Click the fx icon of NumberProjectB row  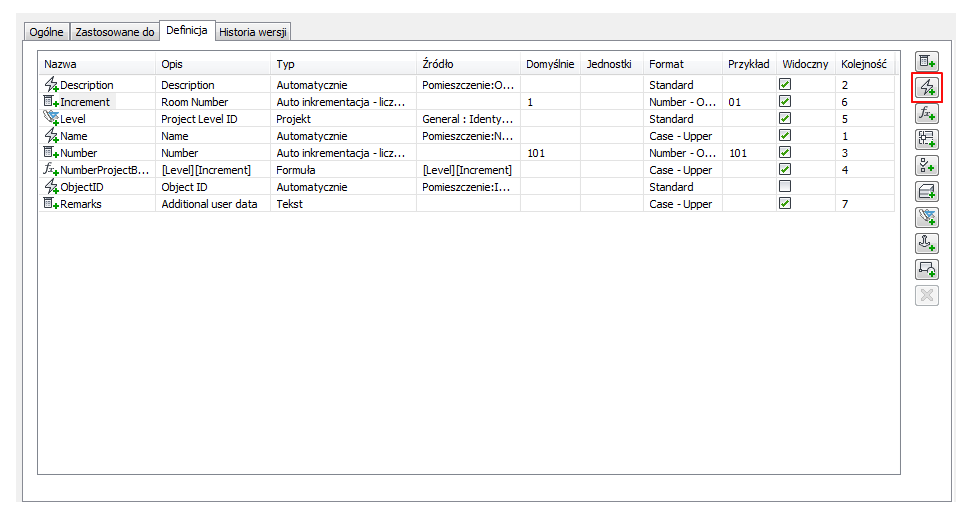(x=51, y=170)
